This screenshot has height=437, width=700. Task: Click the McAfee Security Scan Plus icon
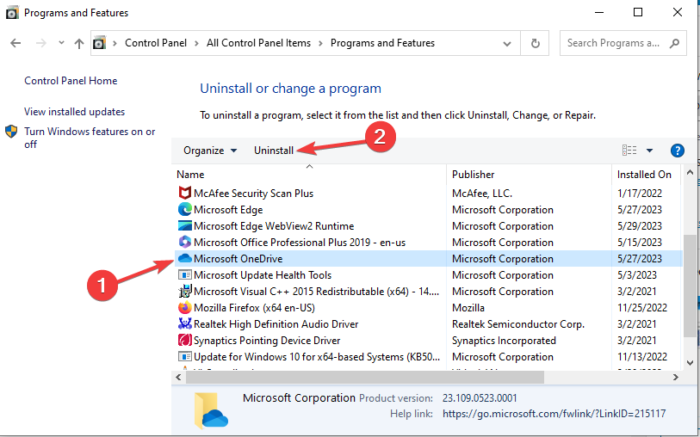pos(185,193)
